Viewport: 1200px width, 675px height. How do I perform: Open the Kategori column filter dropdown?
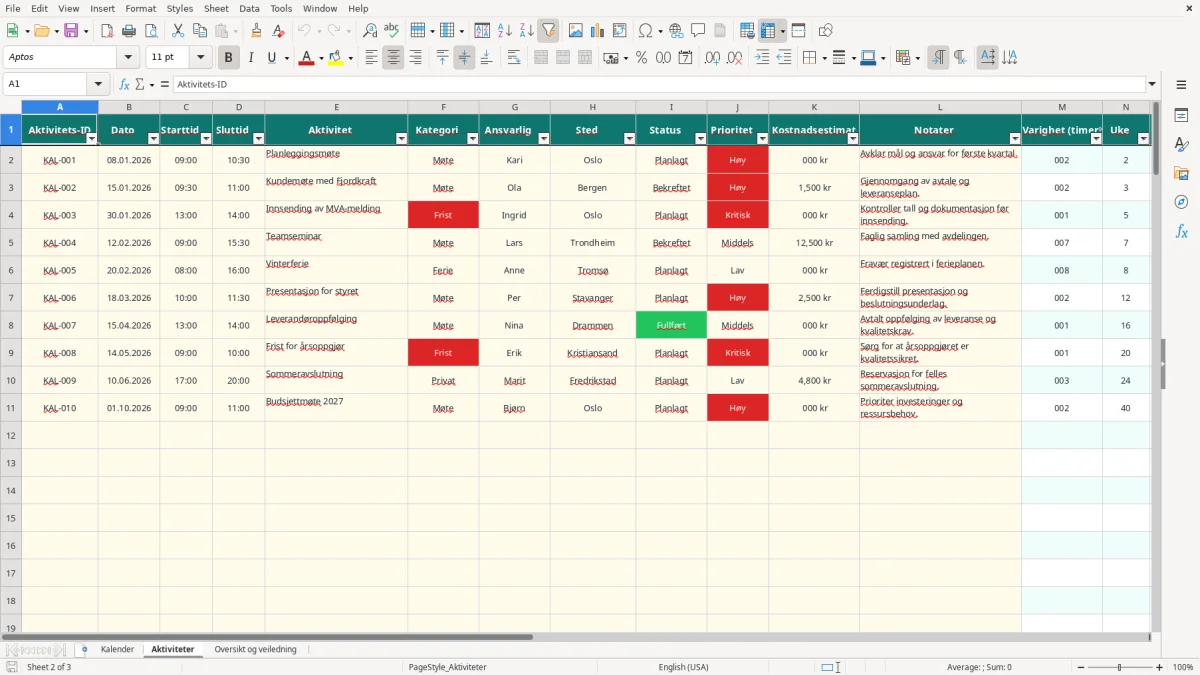pyautogui.click(x=473, y=139)
